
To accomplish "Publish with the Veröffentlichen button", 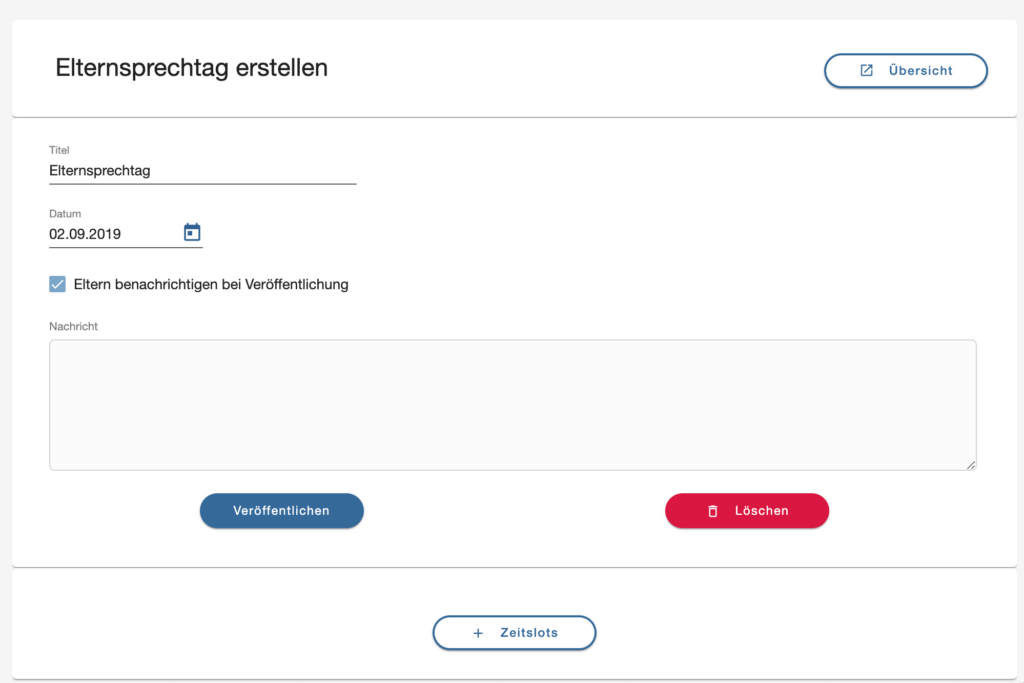I will click(281, 511).
